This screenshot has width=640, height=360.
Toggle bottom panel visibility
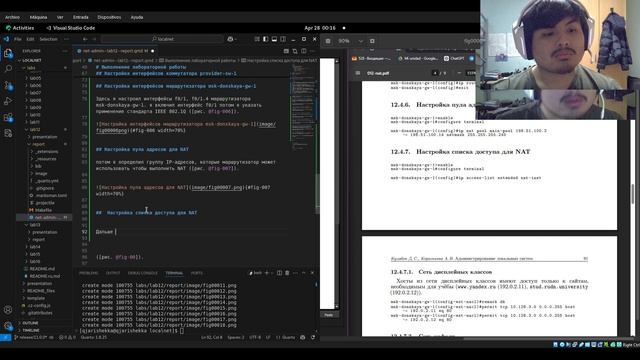274,39
